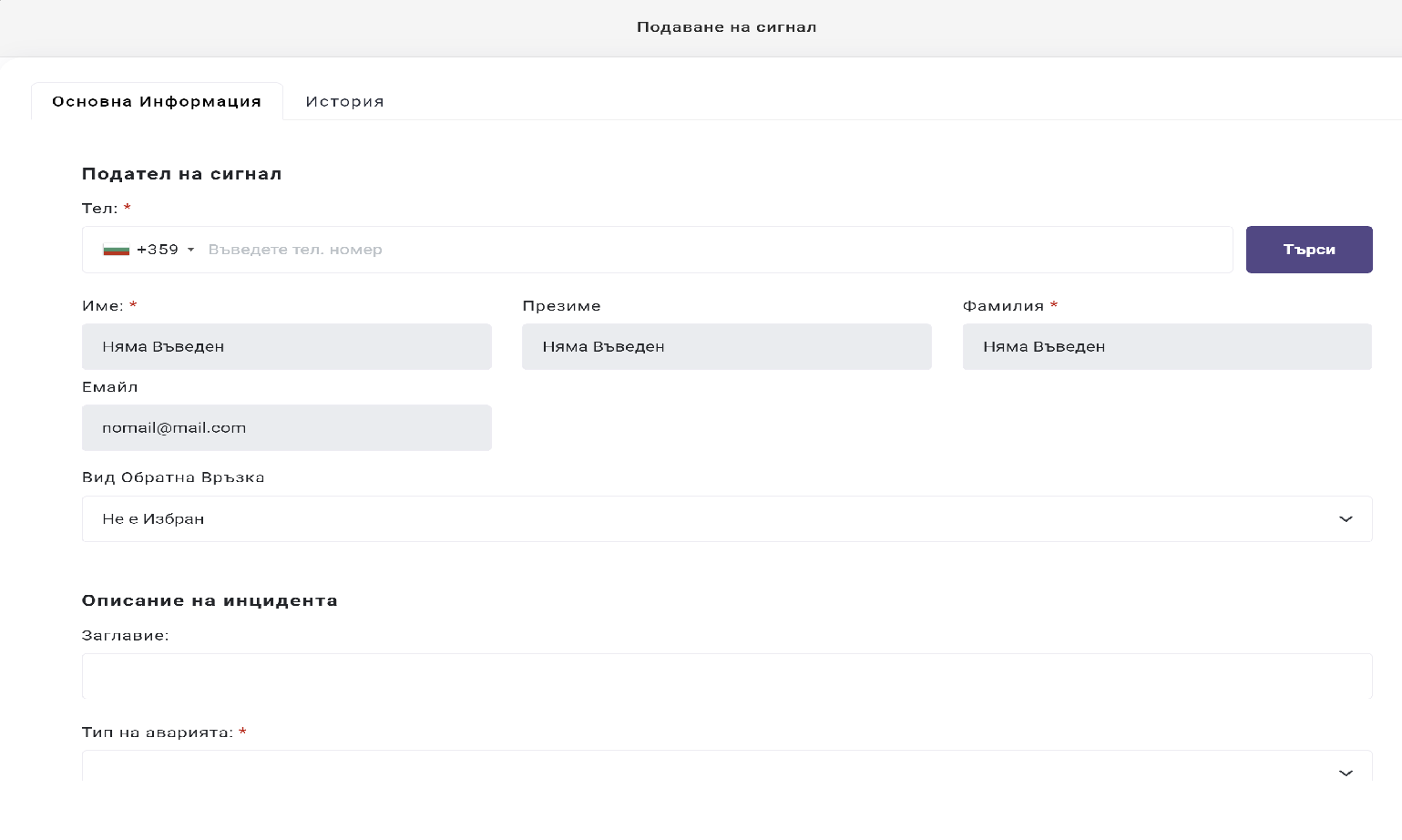The image size is (1402, 840).
Task: Switch to the История tab
Action: (344, 101)
